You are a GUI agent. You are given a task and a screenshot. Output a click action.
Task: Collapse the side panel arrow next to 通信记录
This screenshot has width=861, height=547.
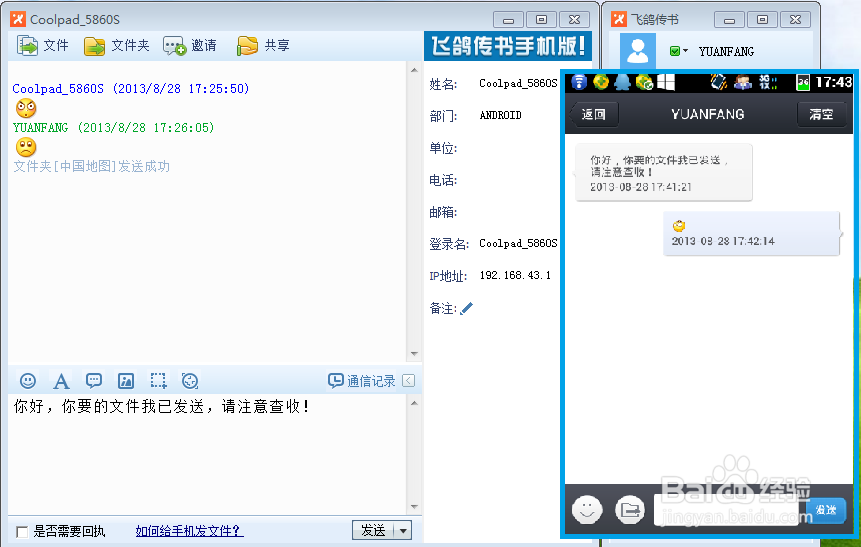tap(409, 381)
